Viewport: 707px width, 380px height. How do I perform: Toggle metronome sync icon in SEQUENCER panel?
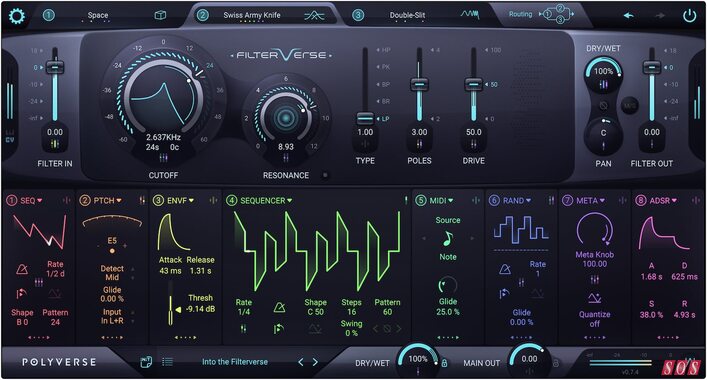[x=280, y=307]
